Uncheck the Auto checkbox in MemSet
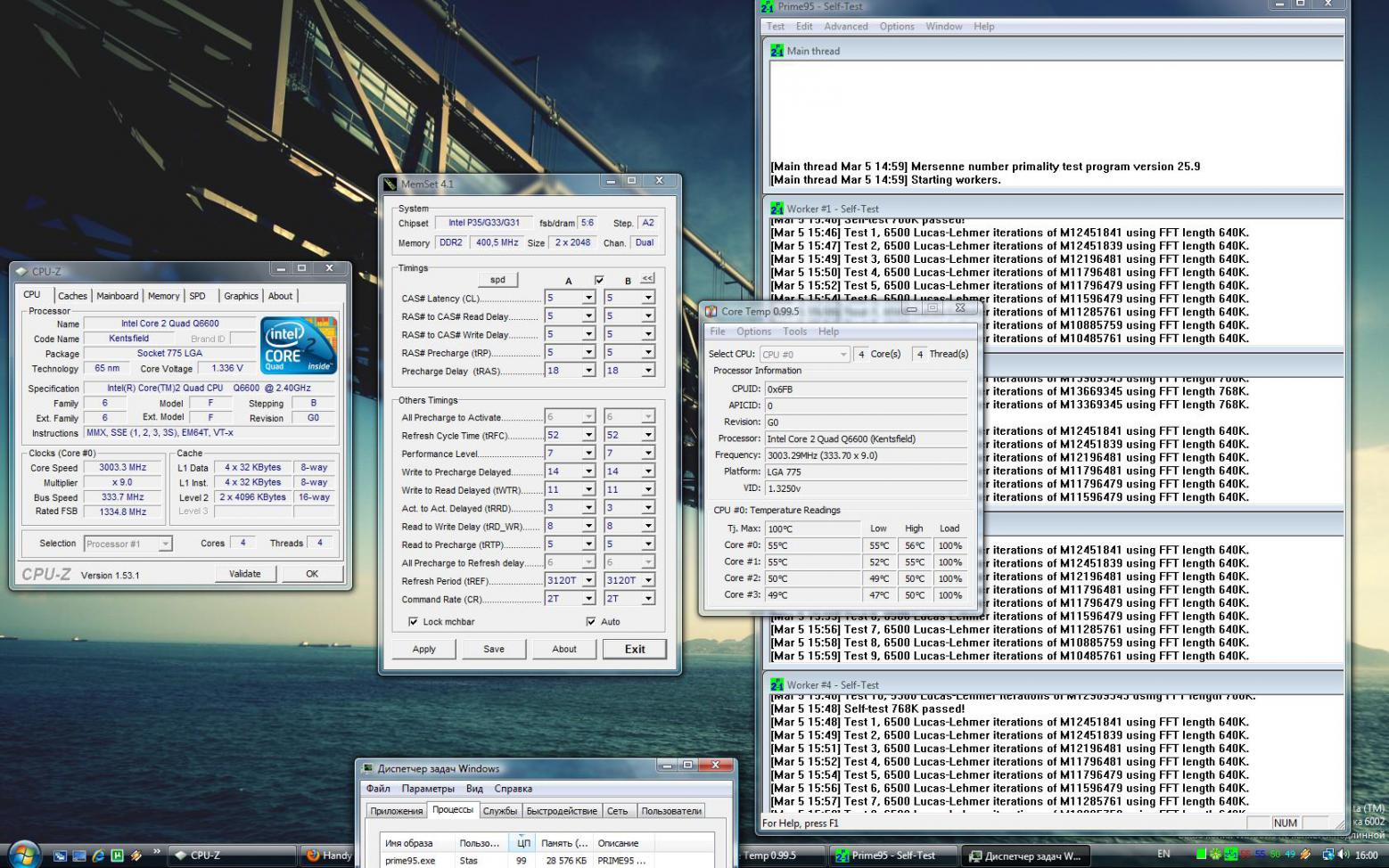 coord(591,622)
